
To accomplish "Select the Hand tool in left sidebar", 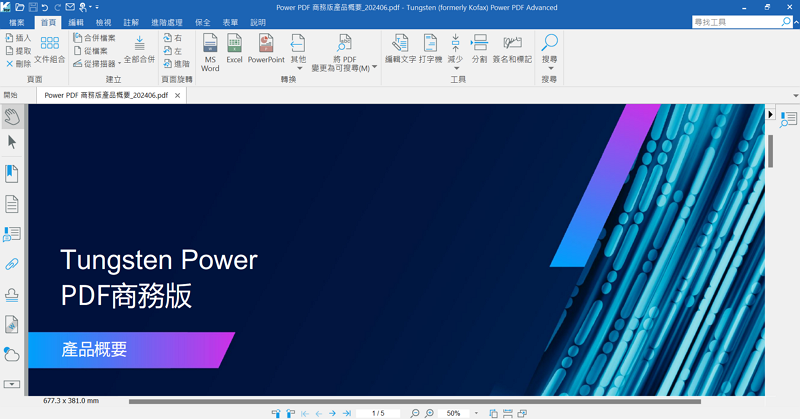I will point(12,116).
